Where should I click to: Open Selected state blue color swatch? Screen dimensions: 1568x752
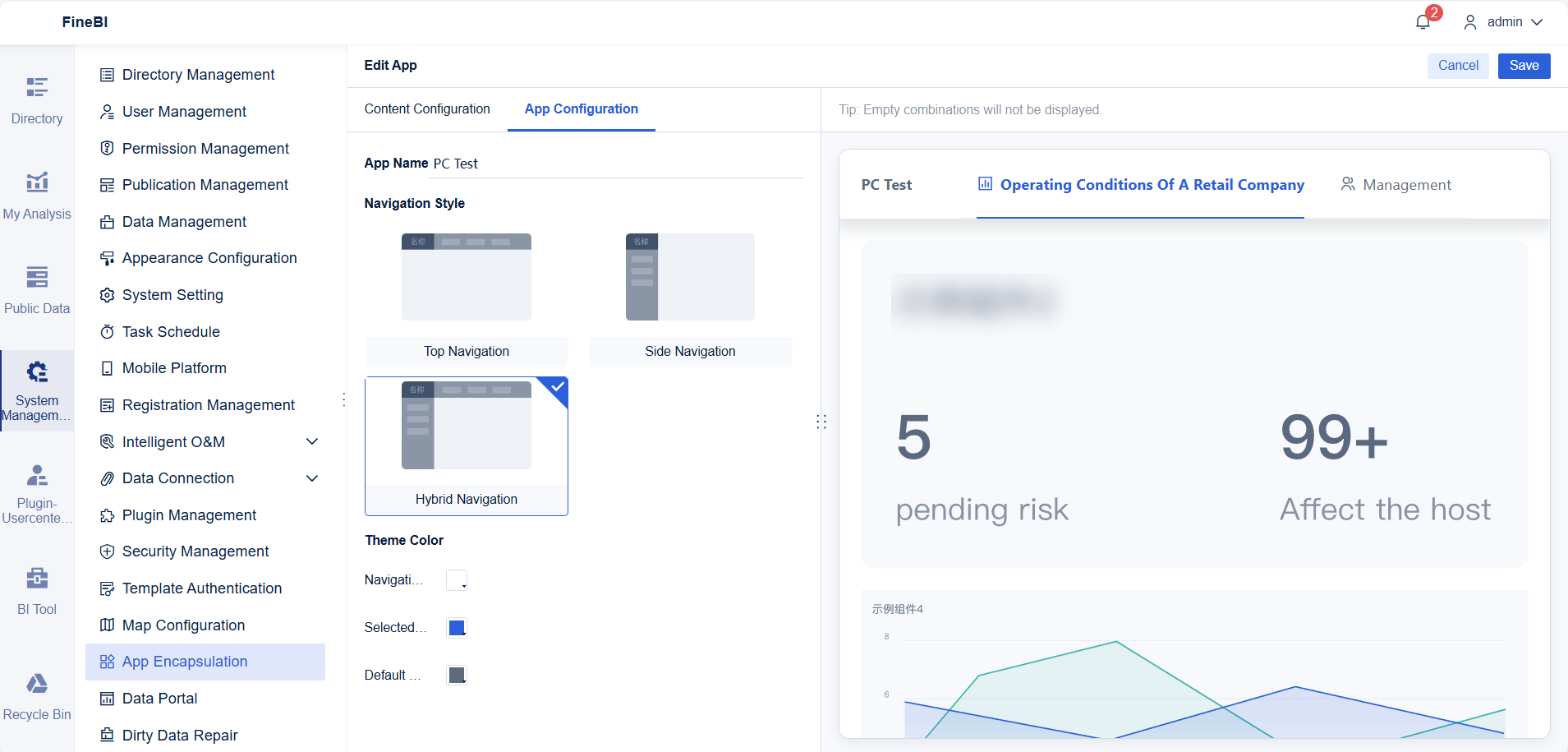pos(457,628)
